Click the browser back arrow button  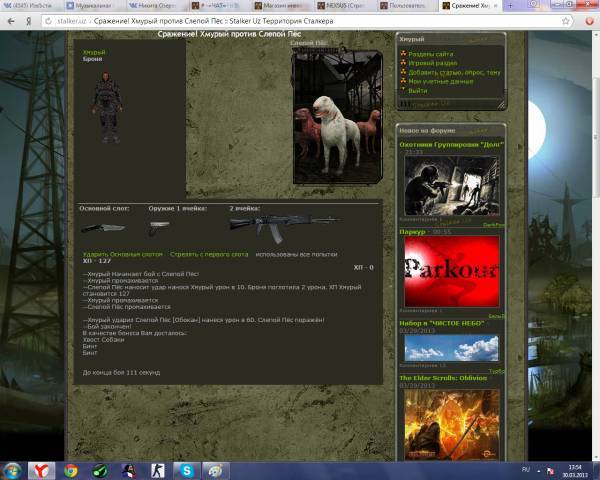point(12,20)
